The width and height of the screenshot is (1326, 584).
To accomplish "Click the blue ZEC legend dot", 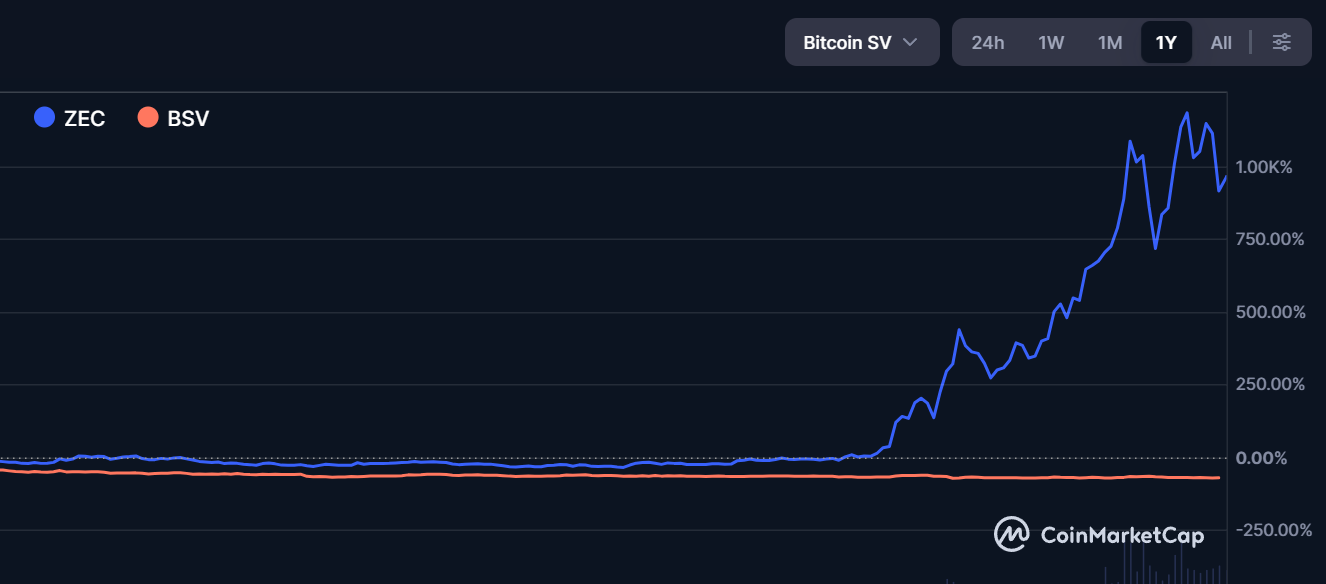I will point(45,117).
